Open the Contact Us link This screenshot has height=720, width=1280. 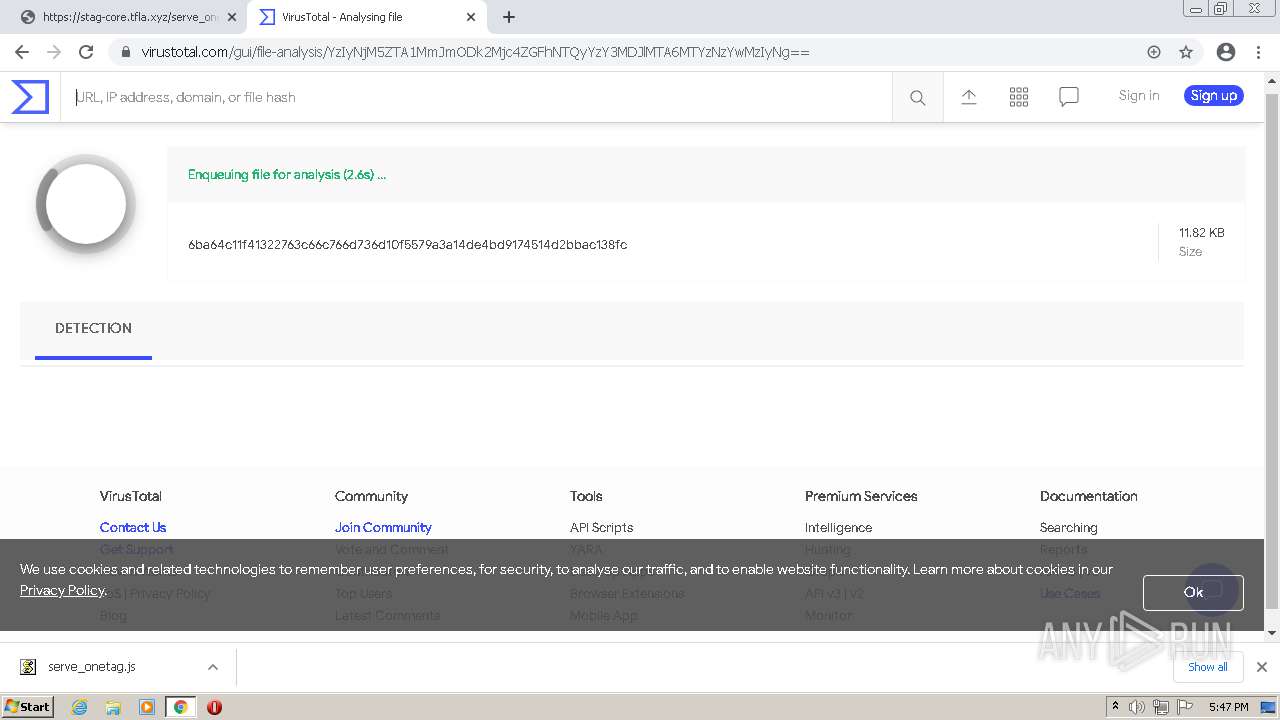coord(133,527)
